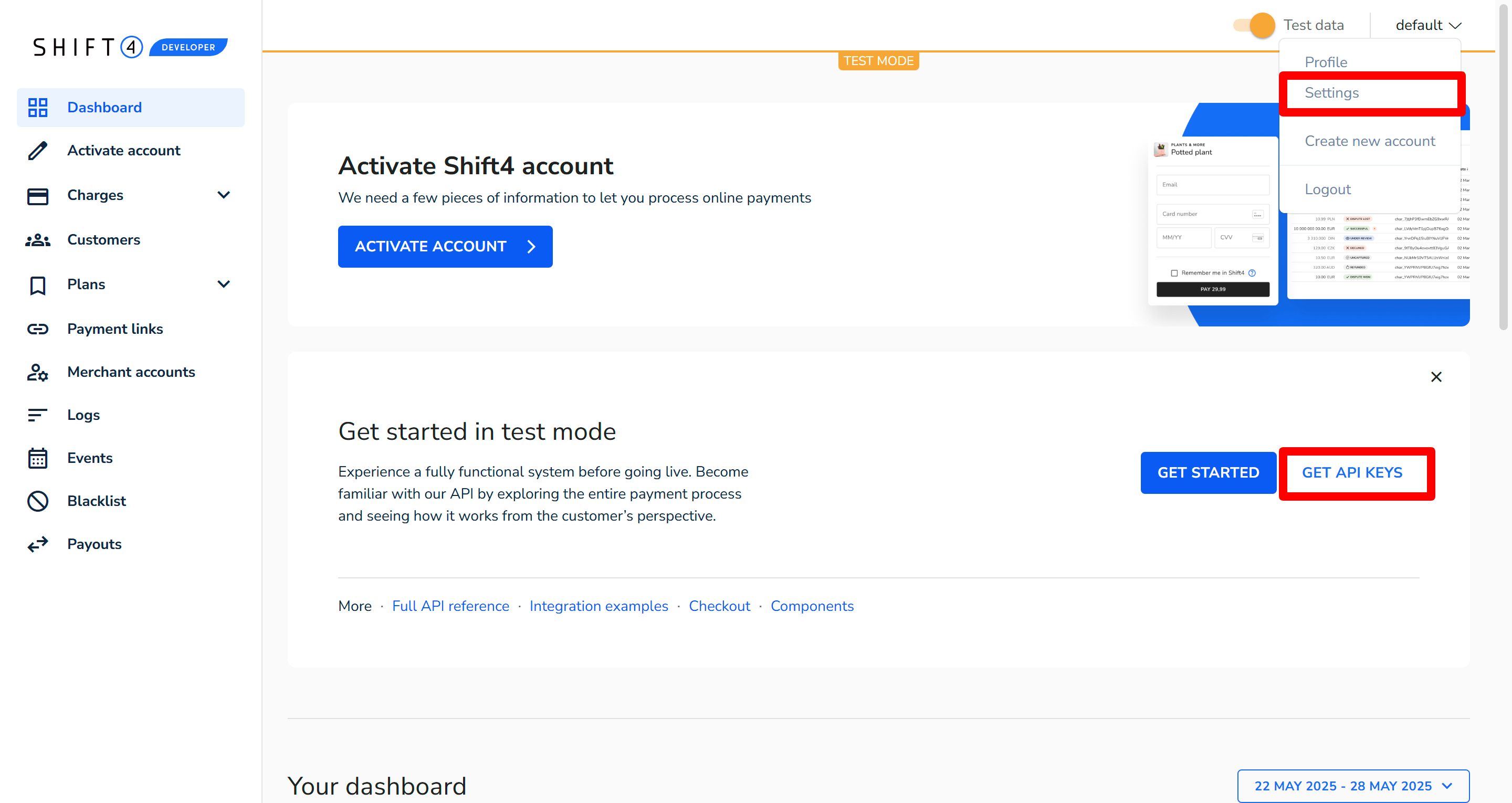Click the Logs lines icon
Screen dimensions: 1512x803
tap(38, 415)
